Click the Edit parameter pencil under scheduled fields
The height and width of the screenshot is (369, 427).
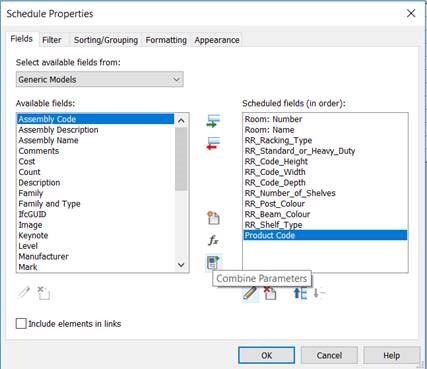250,293
